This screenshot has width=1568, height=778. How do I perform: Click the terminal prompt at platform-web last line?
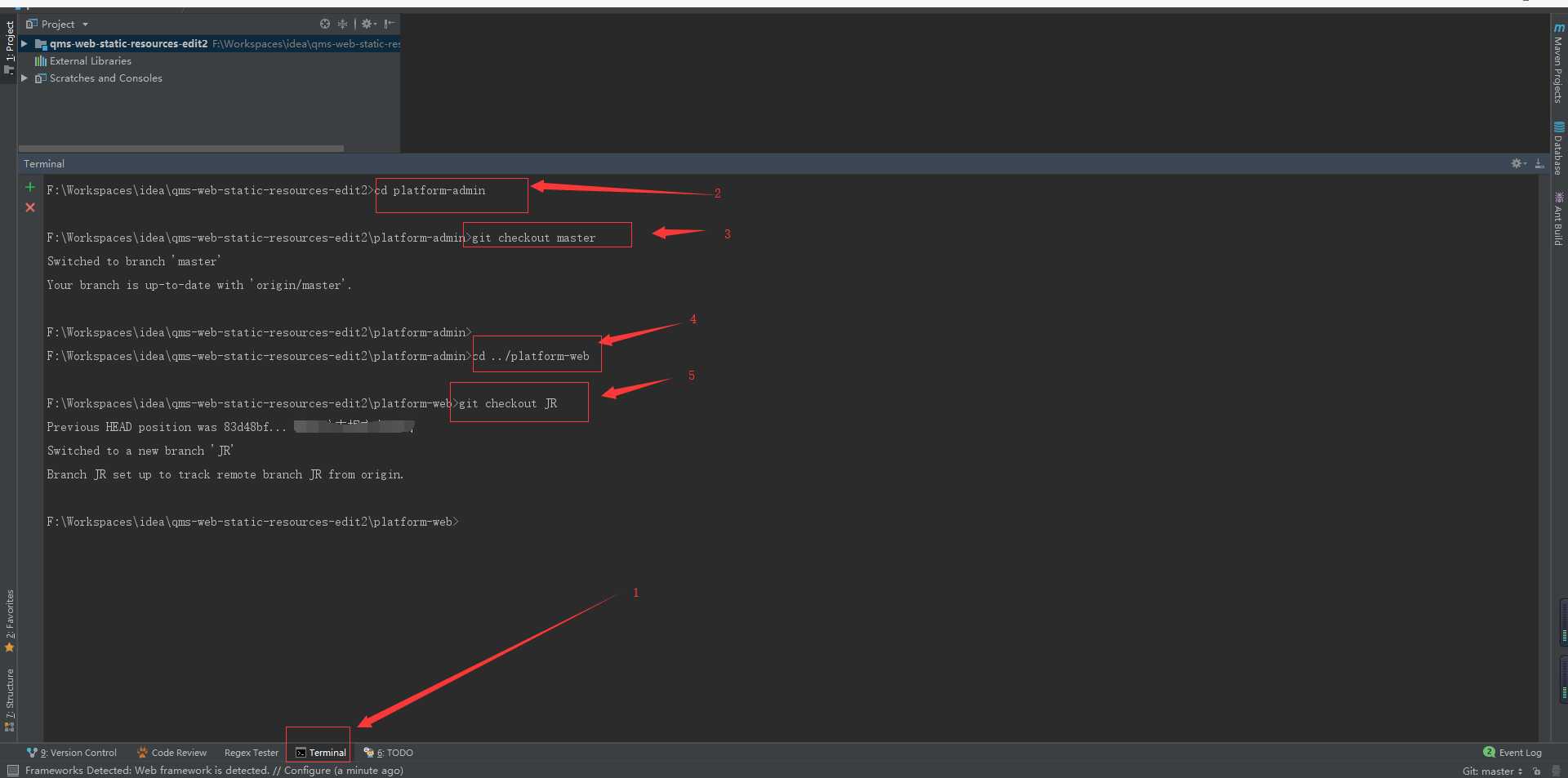[252, 522]
